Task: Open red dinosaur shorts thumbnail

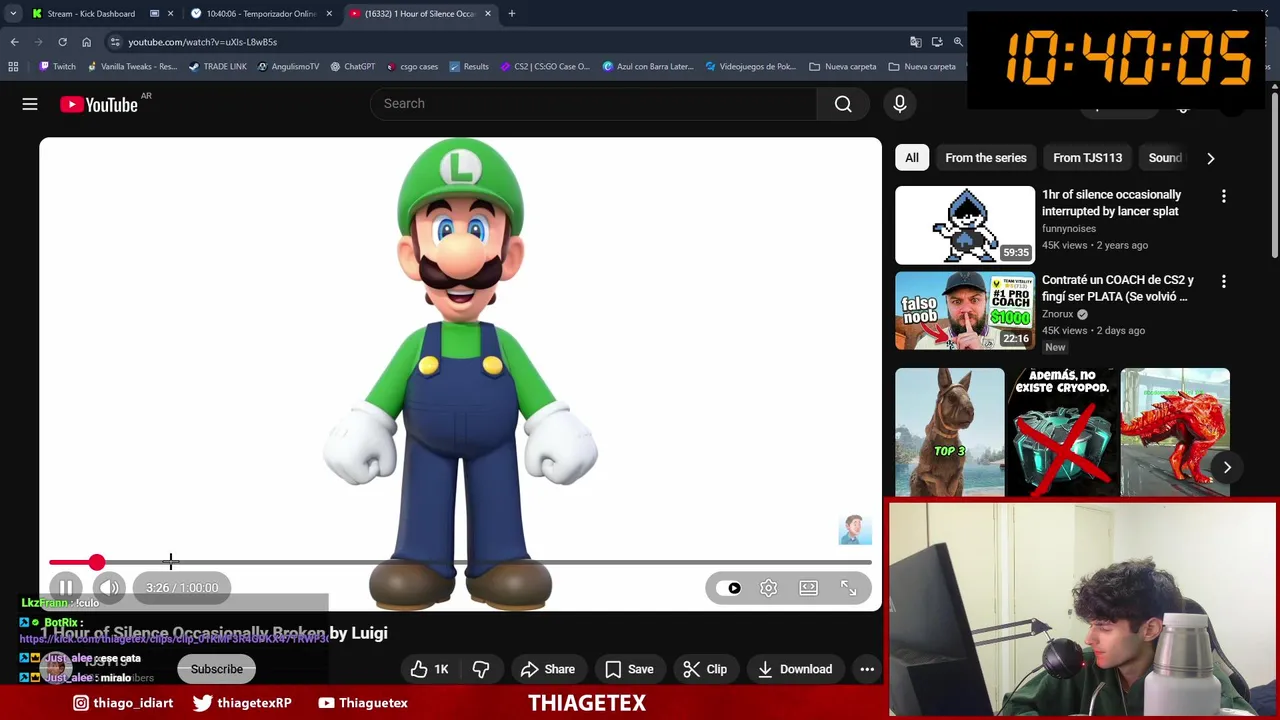Action: (x=1175, y=432)
